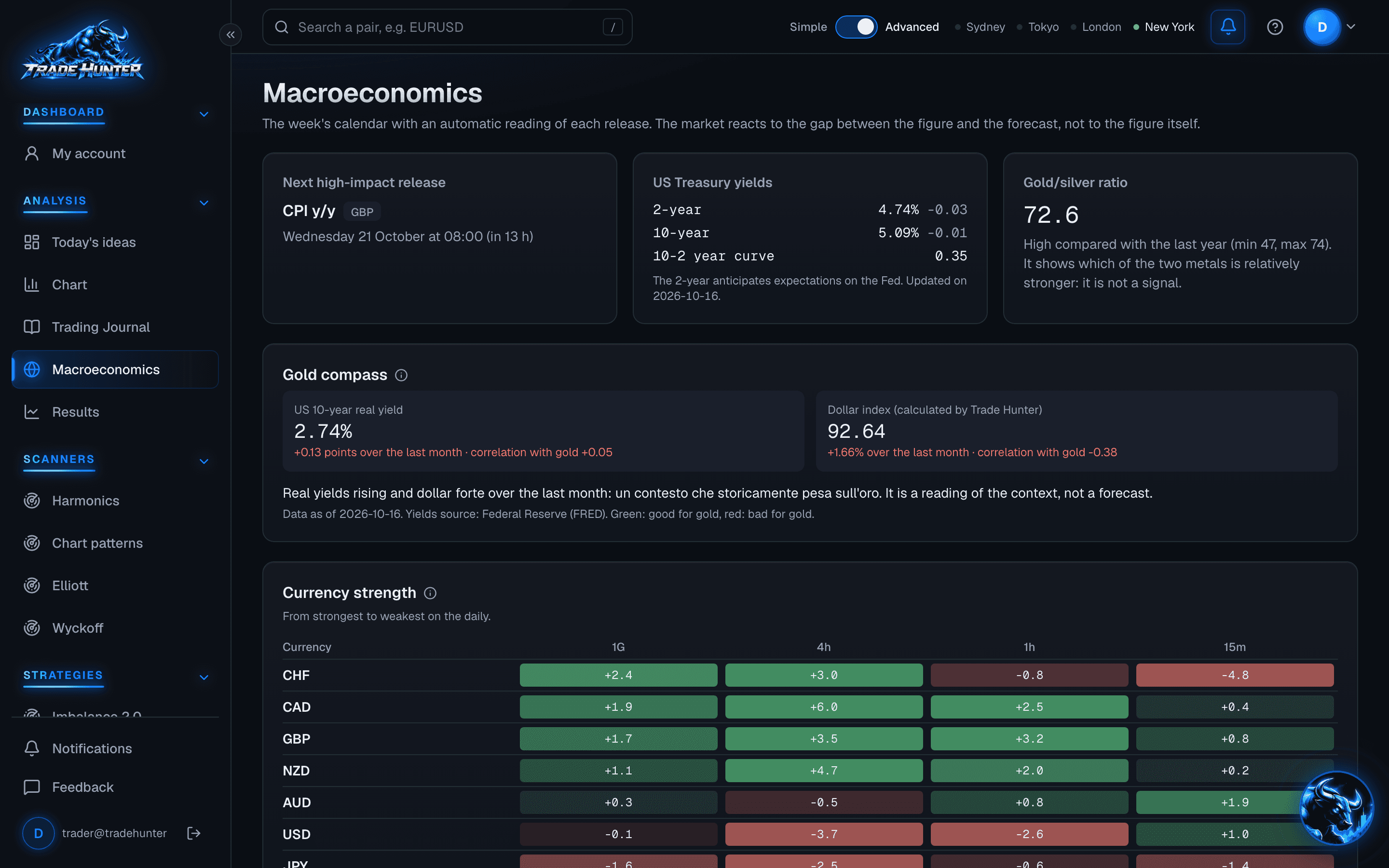Click the CAD 4h cell +6.0
1389x868 pixels.
coord(824,706)
